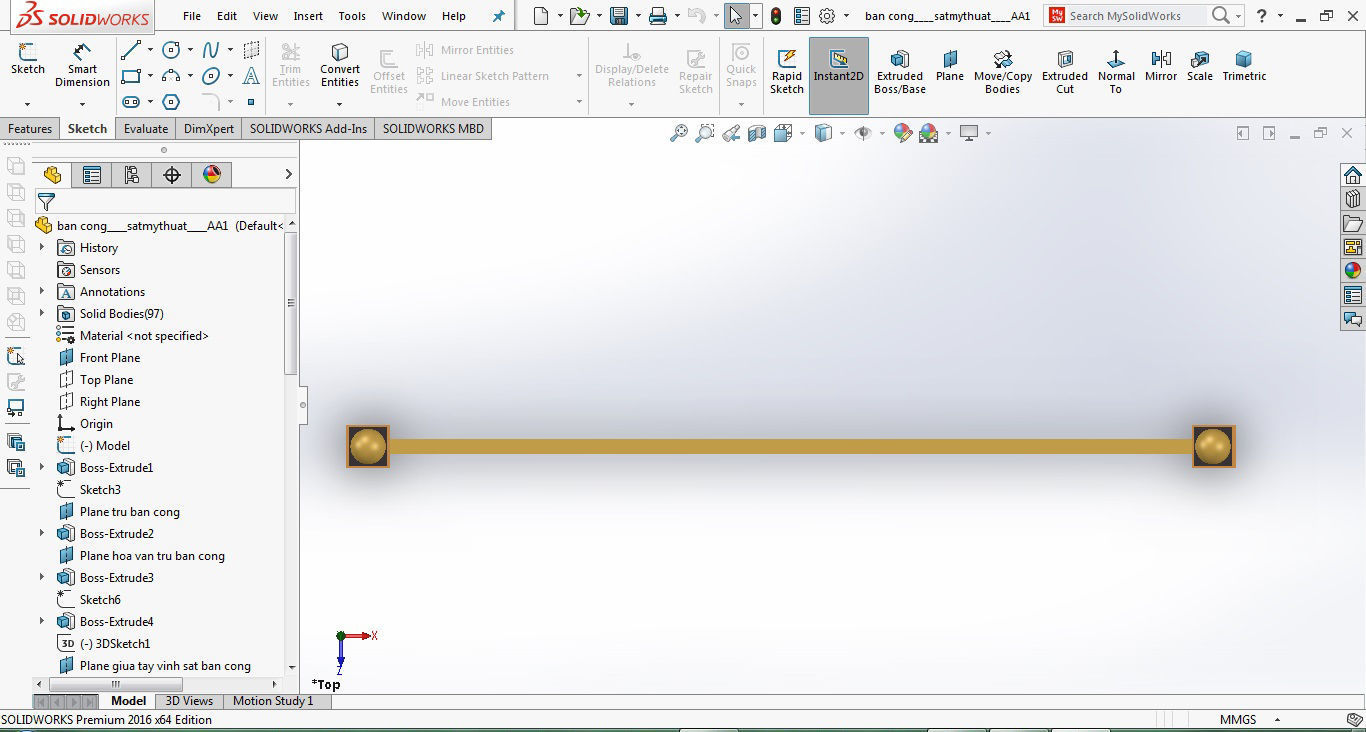
Task: Open the Tools menu
Action: [x=352, y=16]
